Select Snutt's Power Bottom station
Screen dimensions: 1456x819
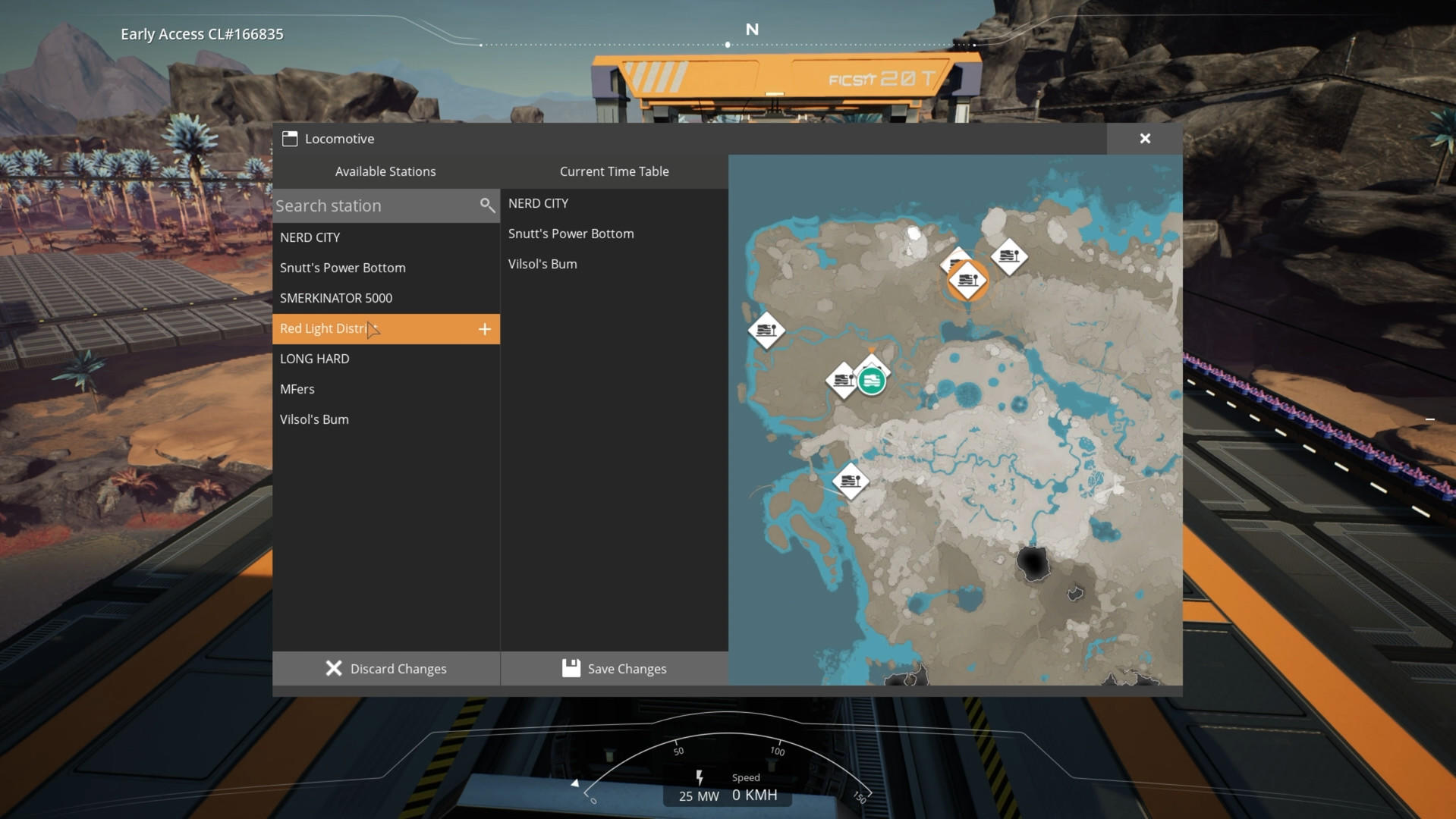343,267
